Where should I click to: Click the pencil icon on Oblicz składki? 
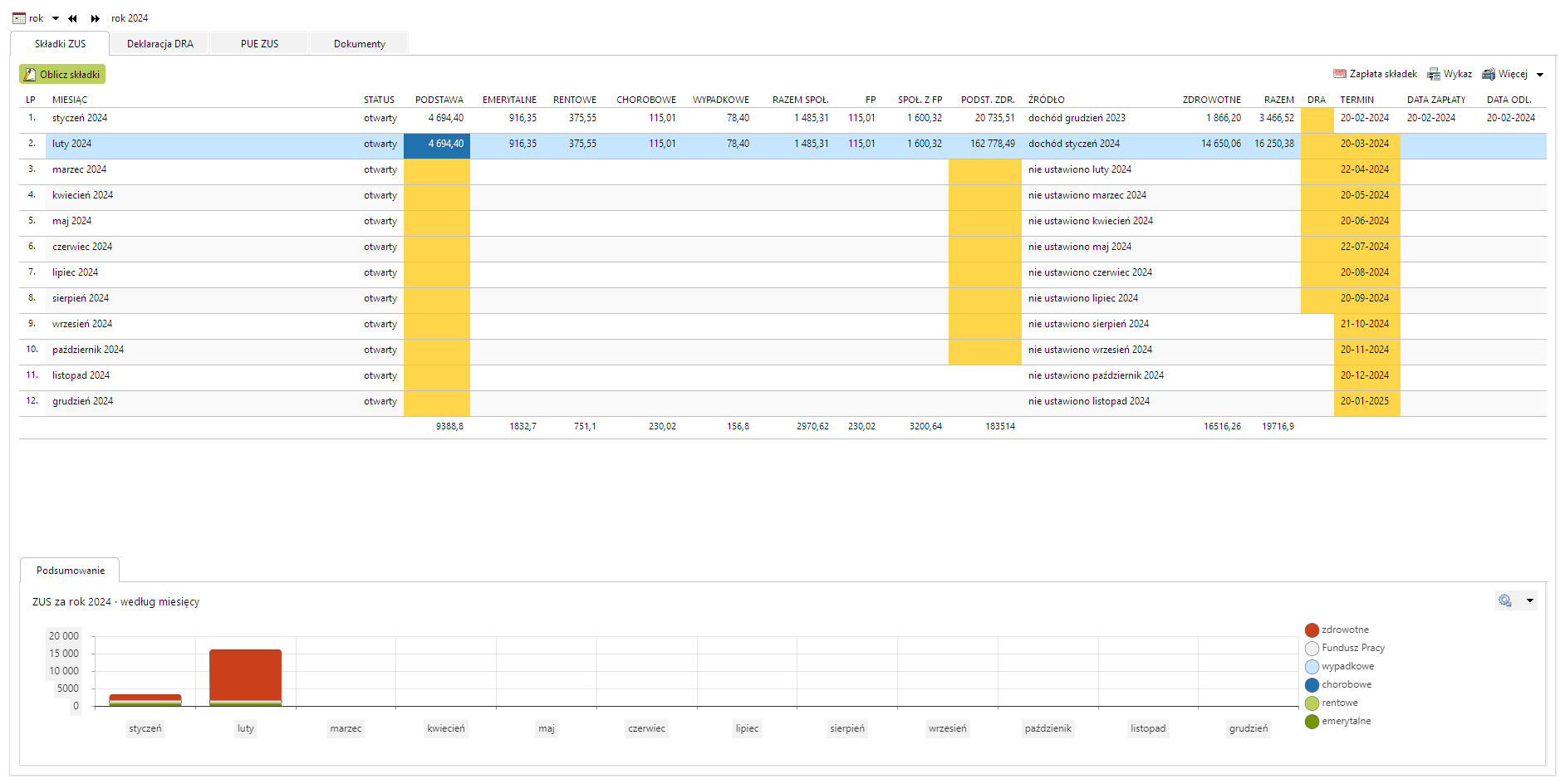tap(30, 75)
